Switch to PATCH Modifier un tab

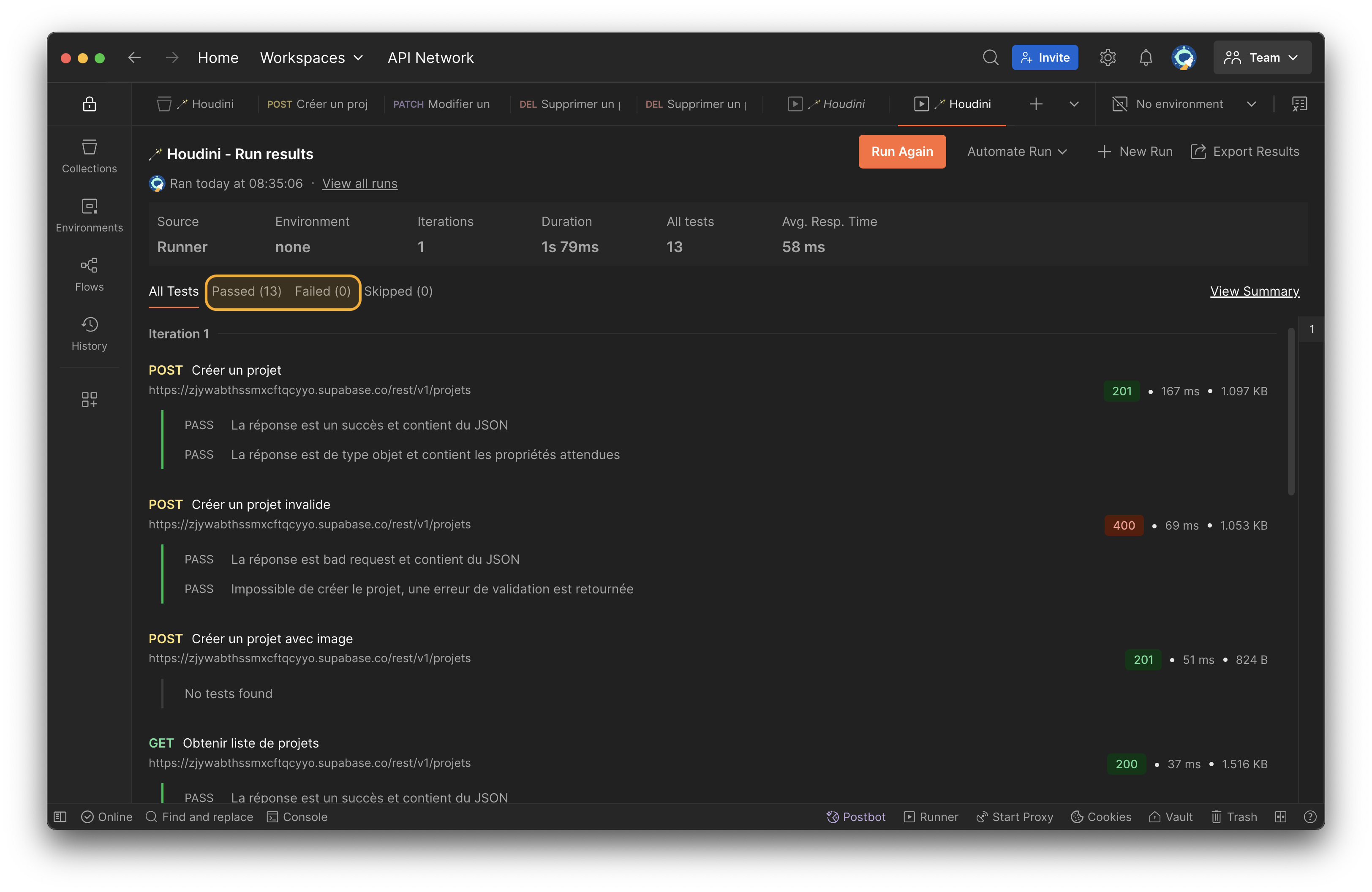(441, 104)
